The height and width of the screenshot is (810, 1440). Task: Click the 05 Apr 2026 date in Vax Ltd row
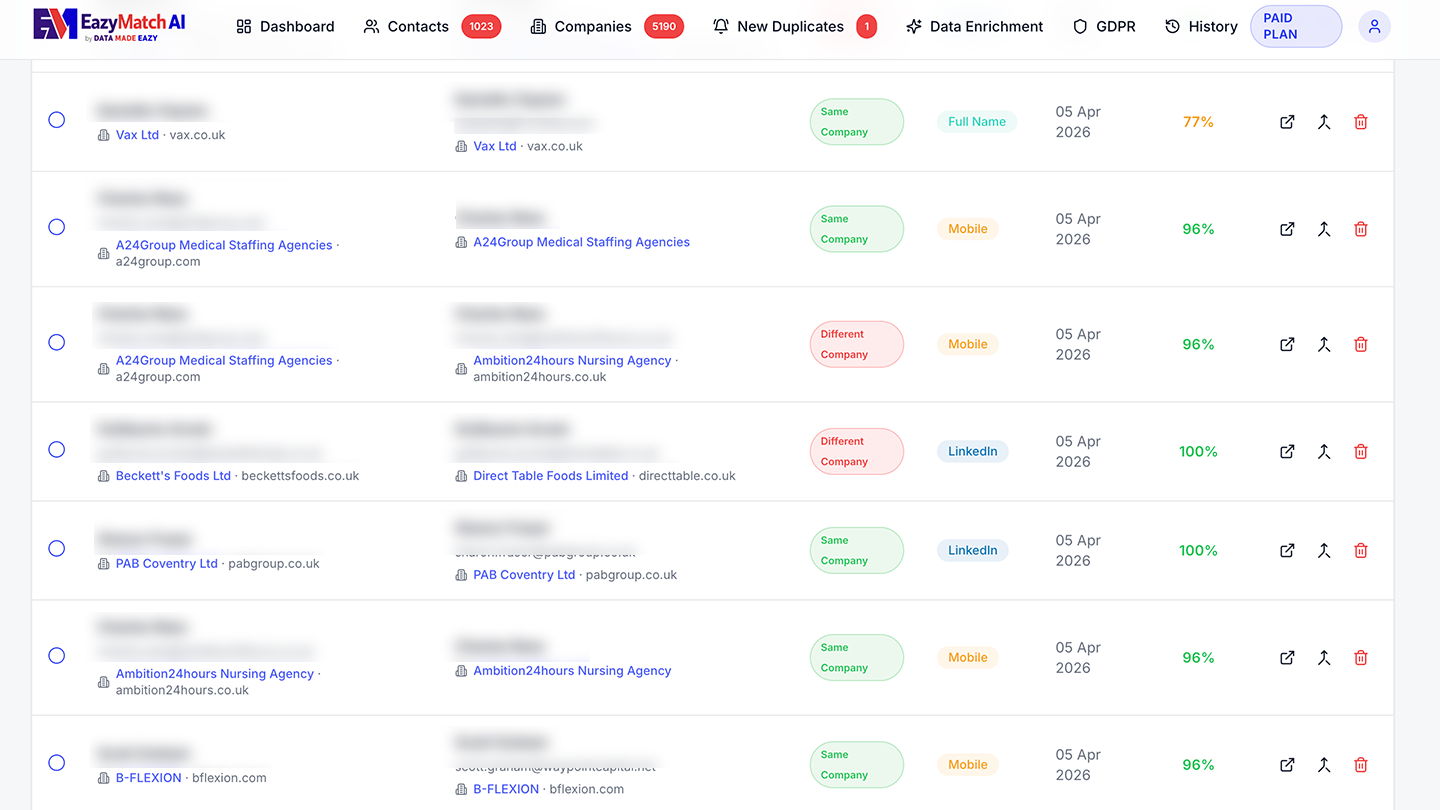[1078, 122]
